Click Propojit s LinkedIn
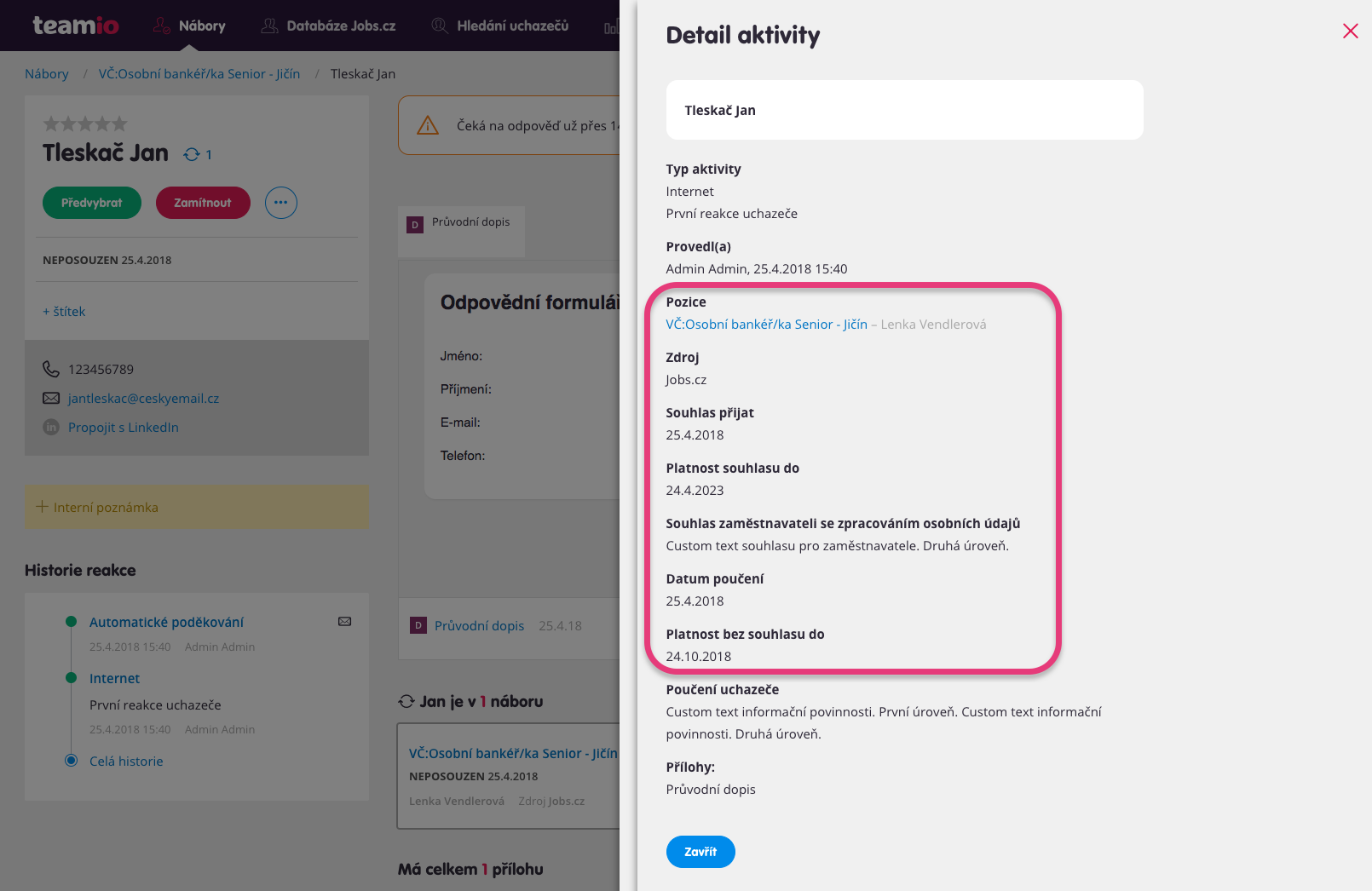 tap(124, 428)
